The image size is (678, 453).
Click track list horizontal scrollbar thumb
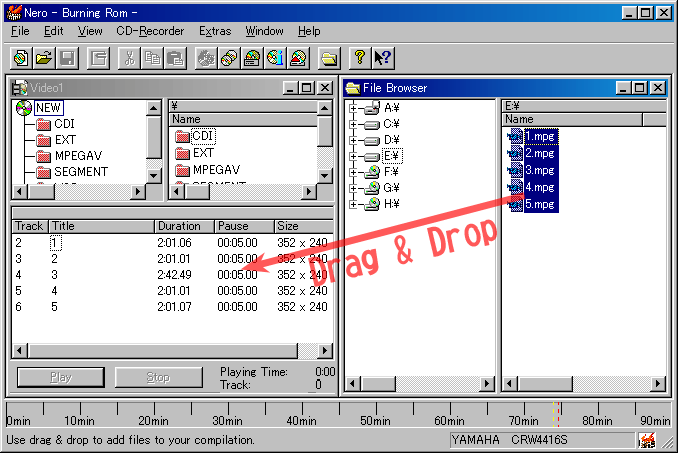pos(163,351)
